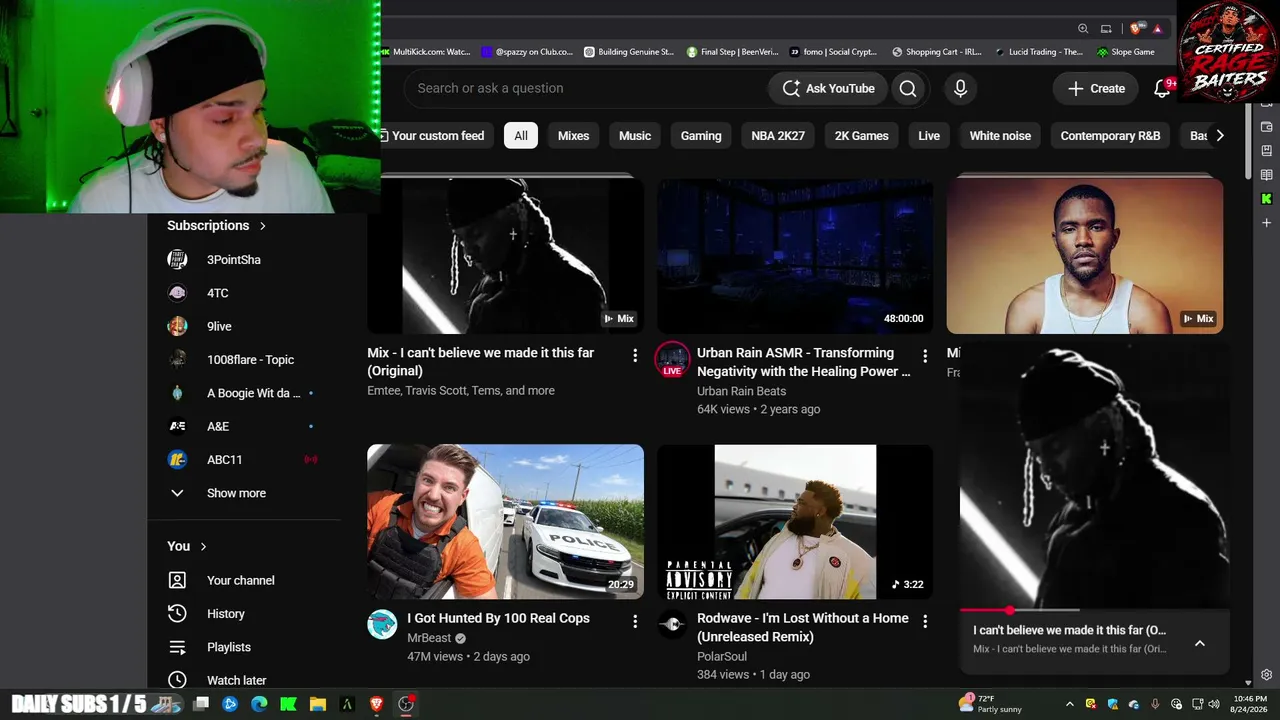Click the Brave Shields icon in address bar
The height and width of the screenshot is (720, 1280).
point(1136,29)
